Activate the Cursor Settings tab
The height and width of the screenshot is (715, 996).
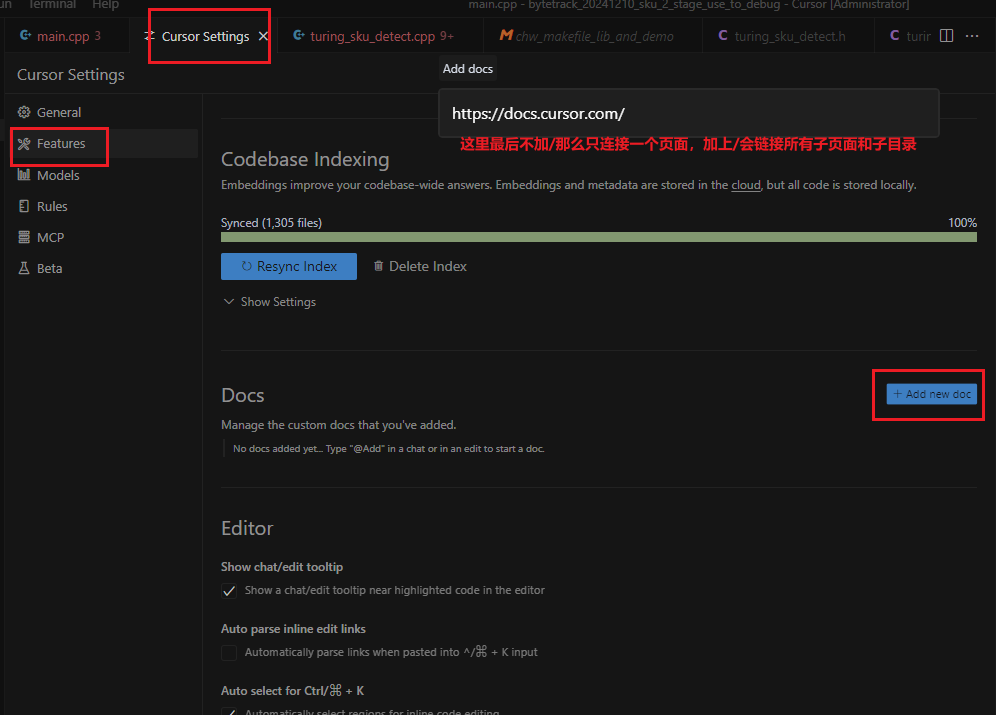click(205, 36)
